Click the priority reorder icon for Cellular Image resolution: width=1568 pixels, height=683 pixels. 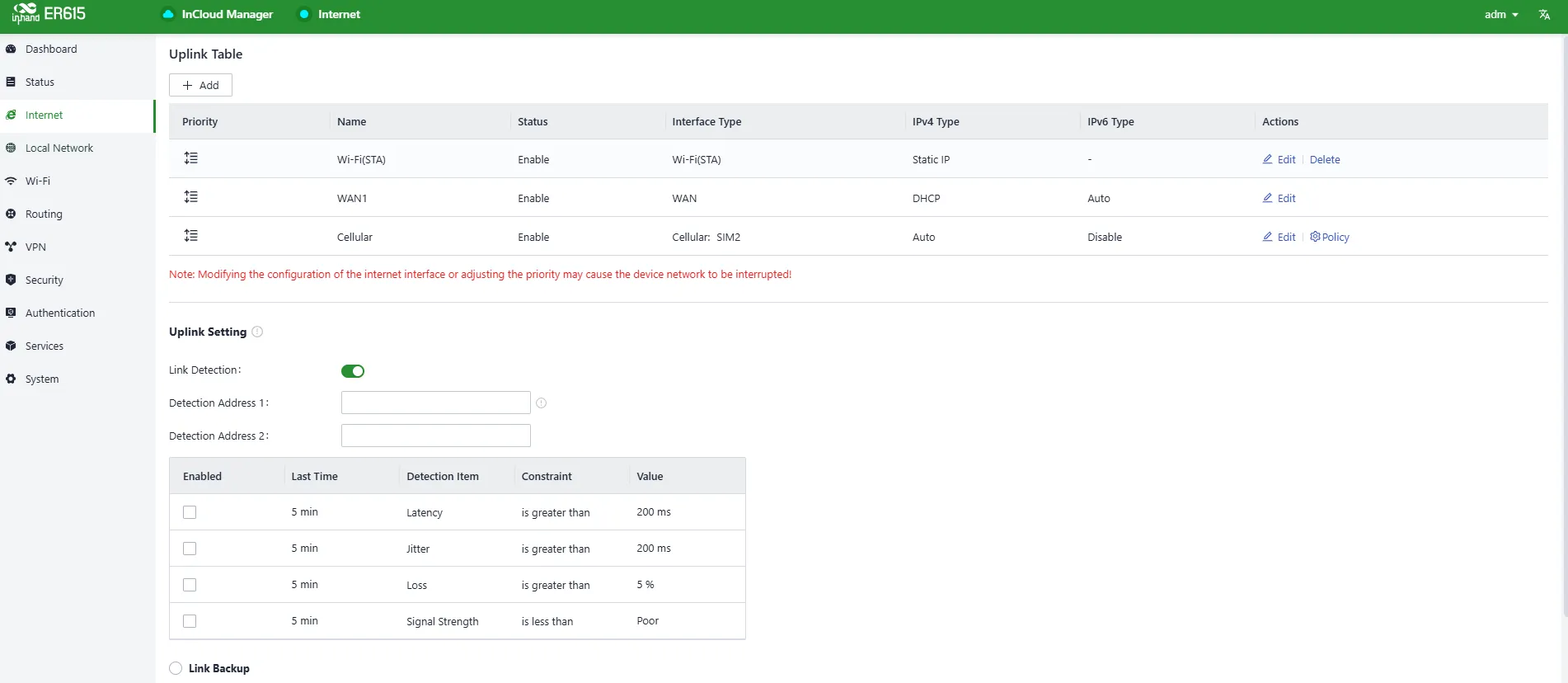[x=190, y=235]
